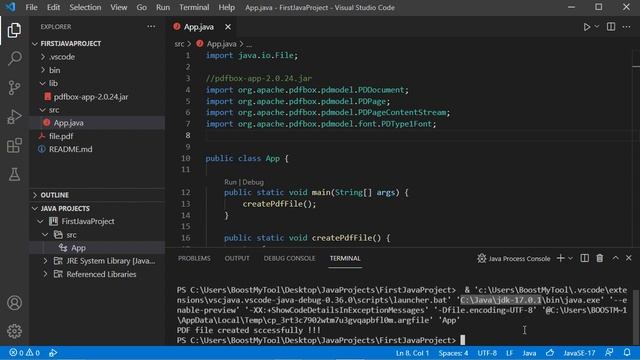
Task: Open the Go menu
Action: click(141, 7)
